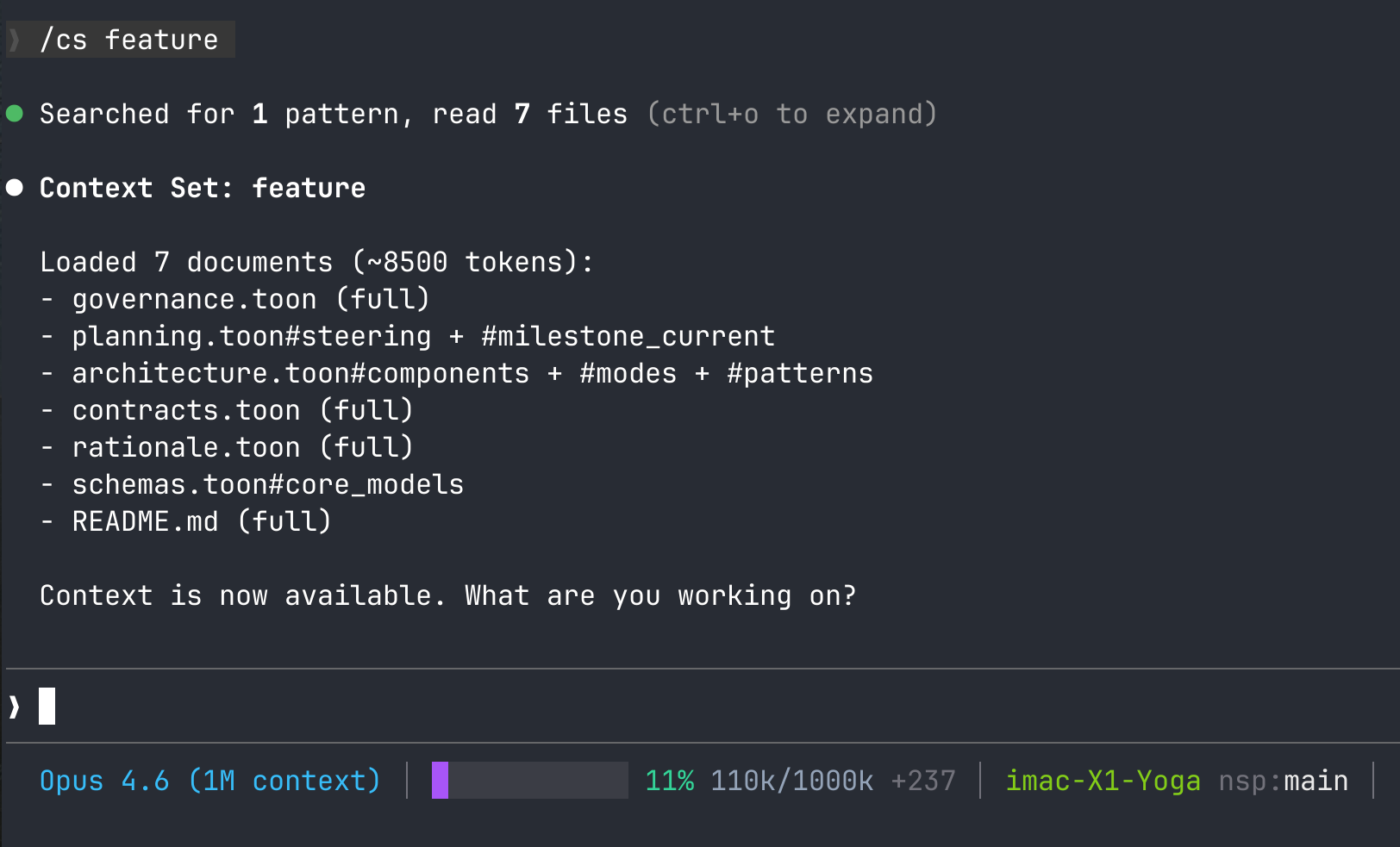Click the Opus 4.6 (1M context) model label
The height and width of the screenshot is (847, 1400).
pos(209,781)
